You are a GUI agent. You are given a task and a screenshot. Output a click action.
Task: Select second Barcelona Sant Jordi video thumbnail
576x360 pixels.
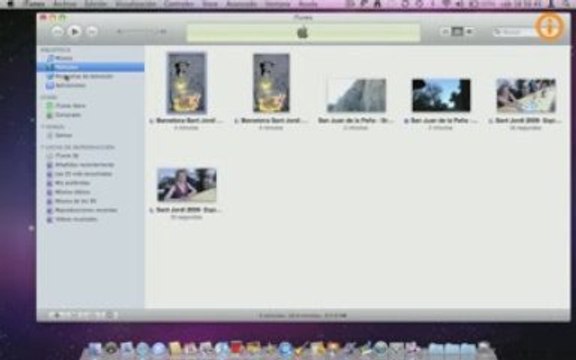click(x=271, y=83)
